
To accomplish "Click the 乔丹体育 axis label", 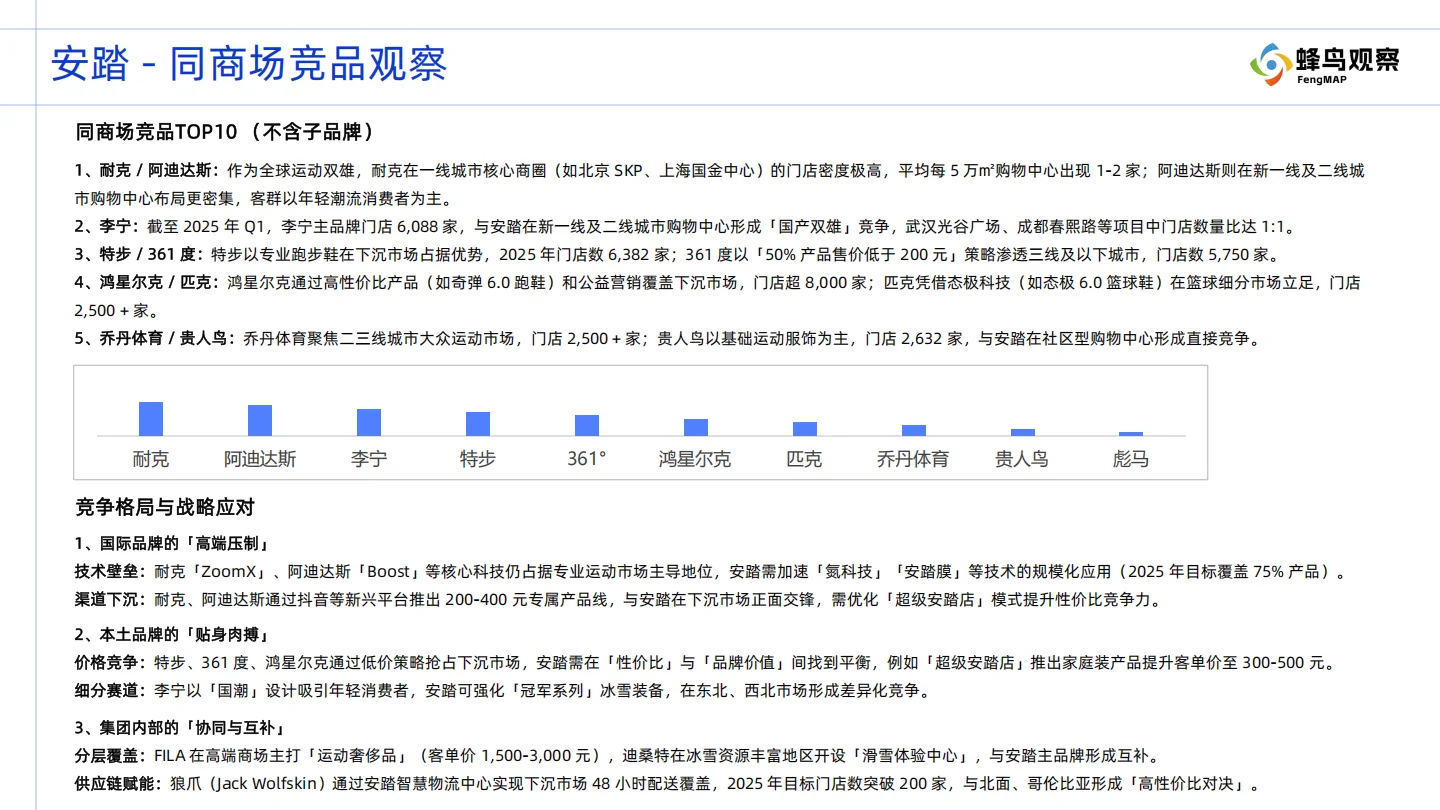I will tap(913, 460).
